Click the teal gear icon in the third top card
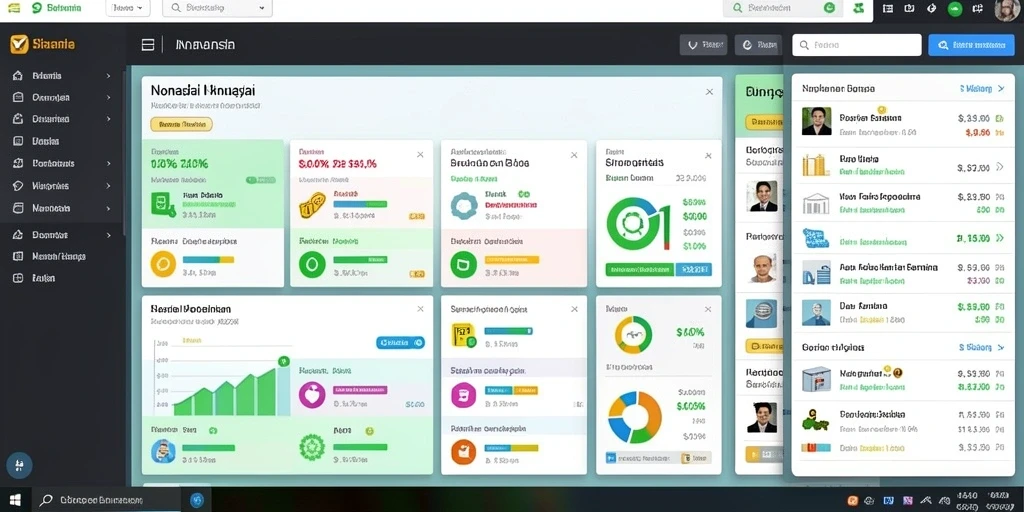1024x512 pixels. (464, 205)
